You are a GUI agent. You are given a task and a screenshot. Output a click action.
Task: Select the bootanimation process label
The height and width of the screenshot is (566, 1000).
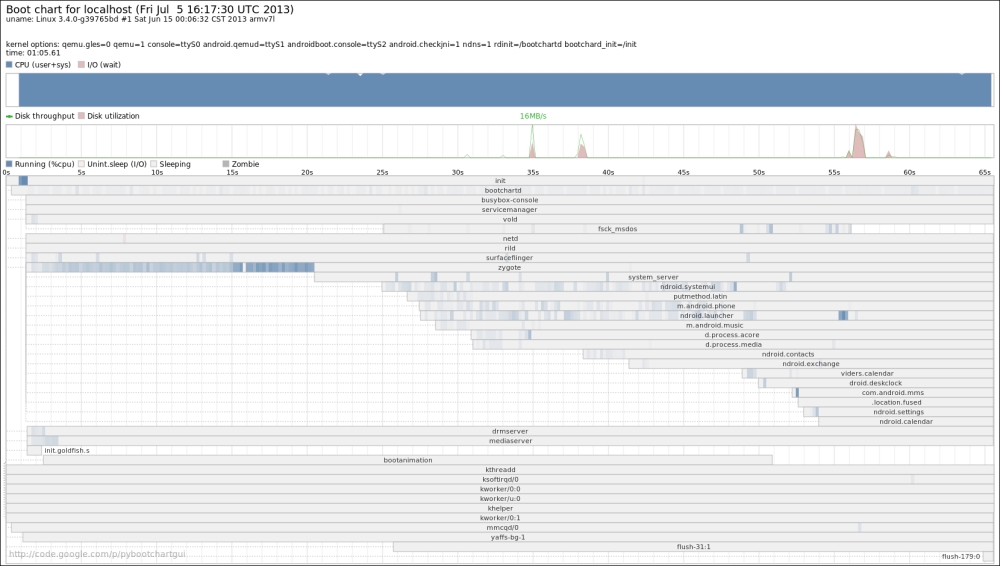click(x=408, y=460)
